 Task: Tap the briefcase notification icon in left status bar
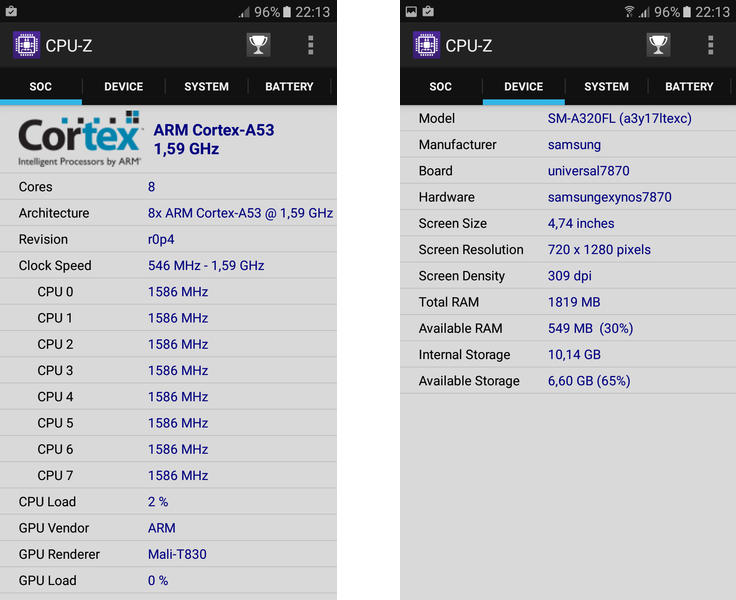[x=11, y=11]
